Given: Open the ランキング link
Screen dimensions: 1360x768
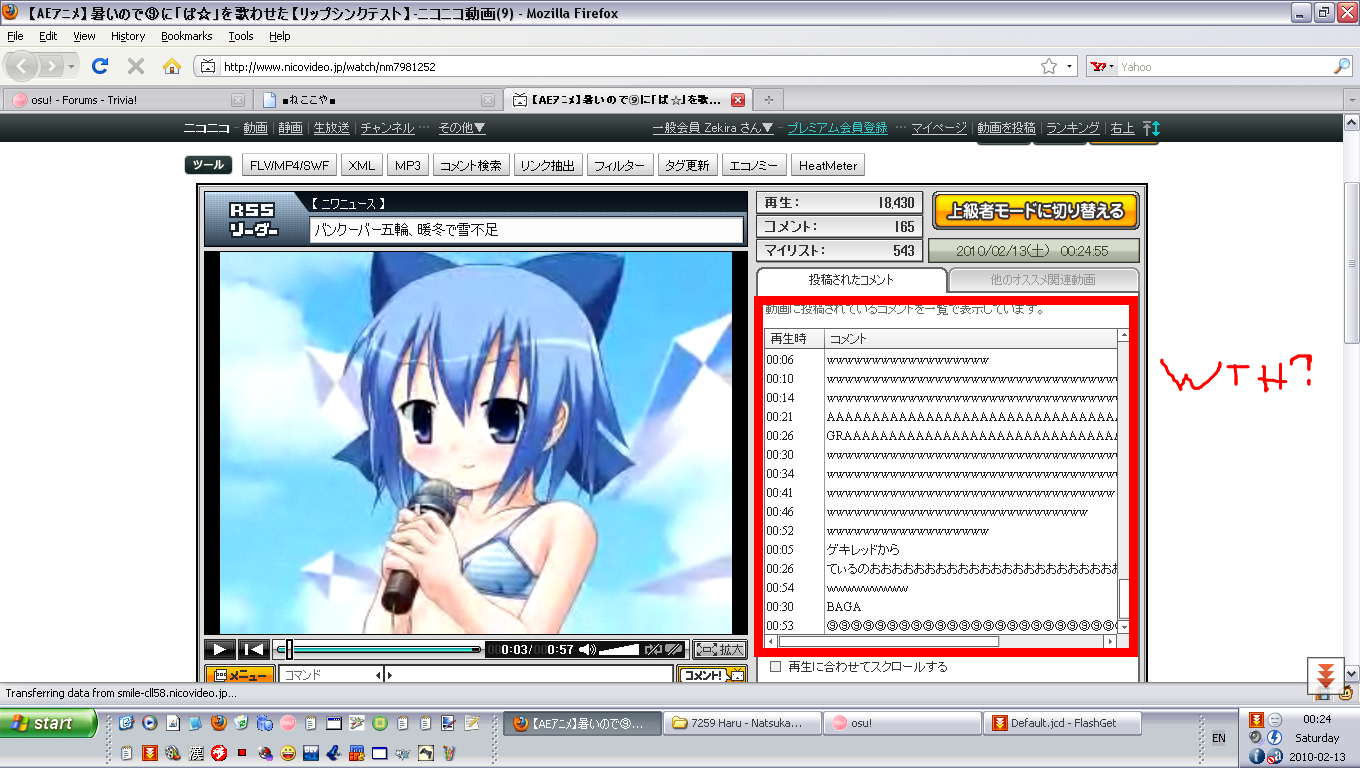Looking at the screenshot, I should (1072, 128).
